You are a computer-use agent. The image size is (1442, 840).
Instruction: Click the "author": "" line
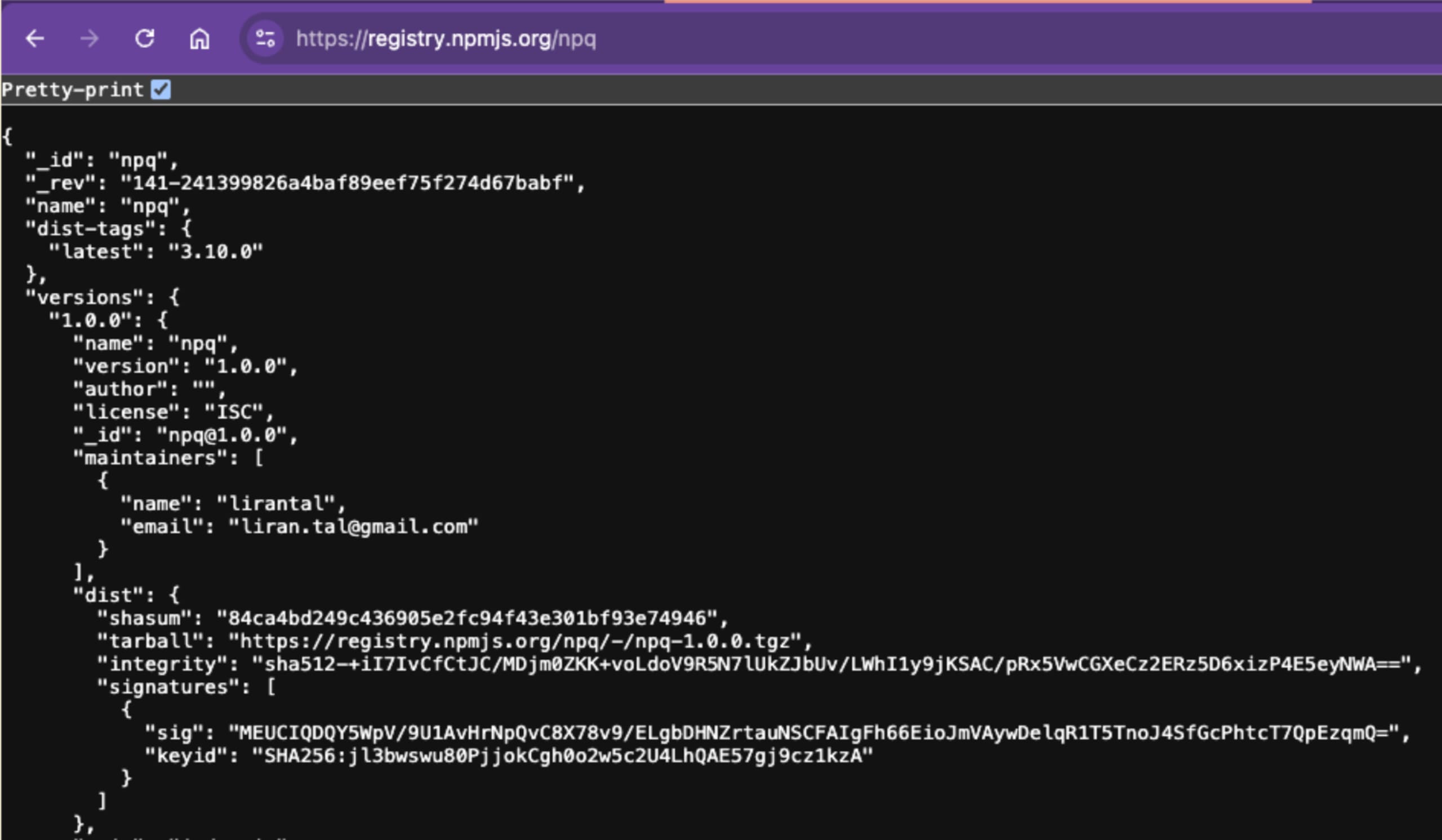pyautogui.click(x=149, y=389)
